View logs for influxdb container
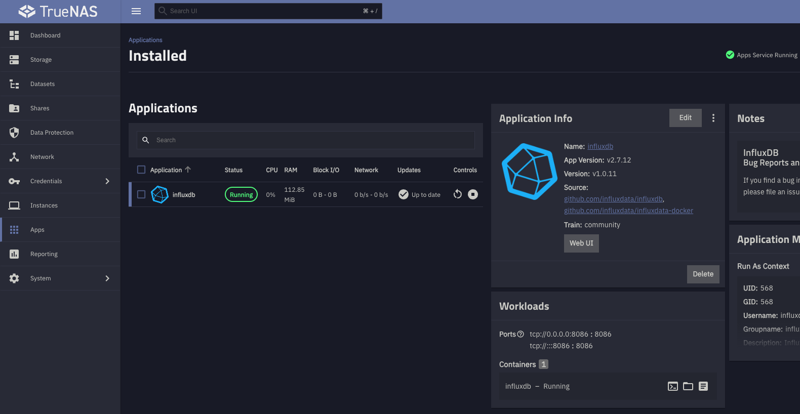The width and height of the screenshot is (800, 414). 703,386
